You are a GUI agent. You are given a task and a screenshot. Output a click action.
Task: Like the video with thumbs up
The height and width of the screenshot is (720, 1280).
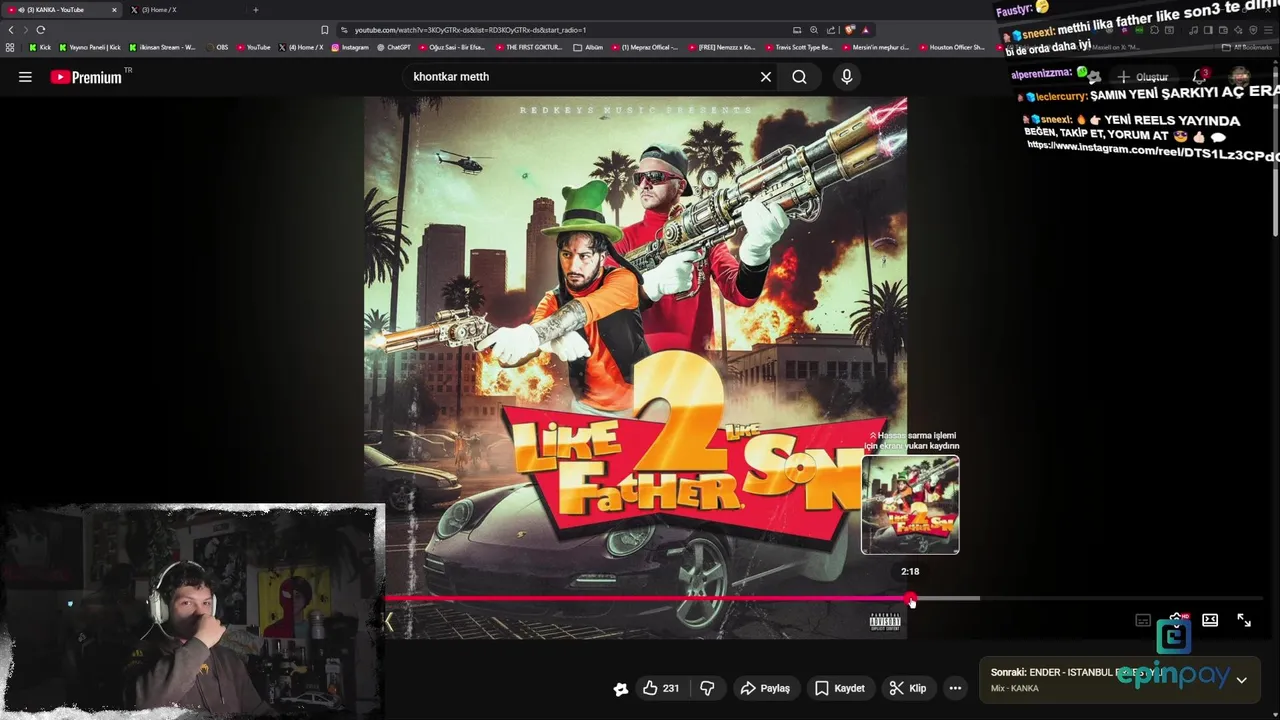pos(661,688)
